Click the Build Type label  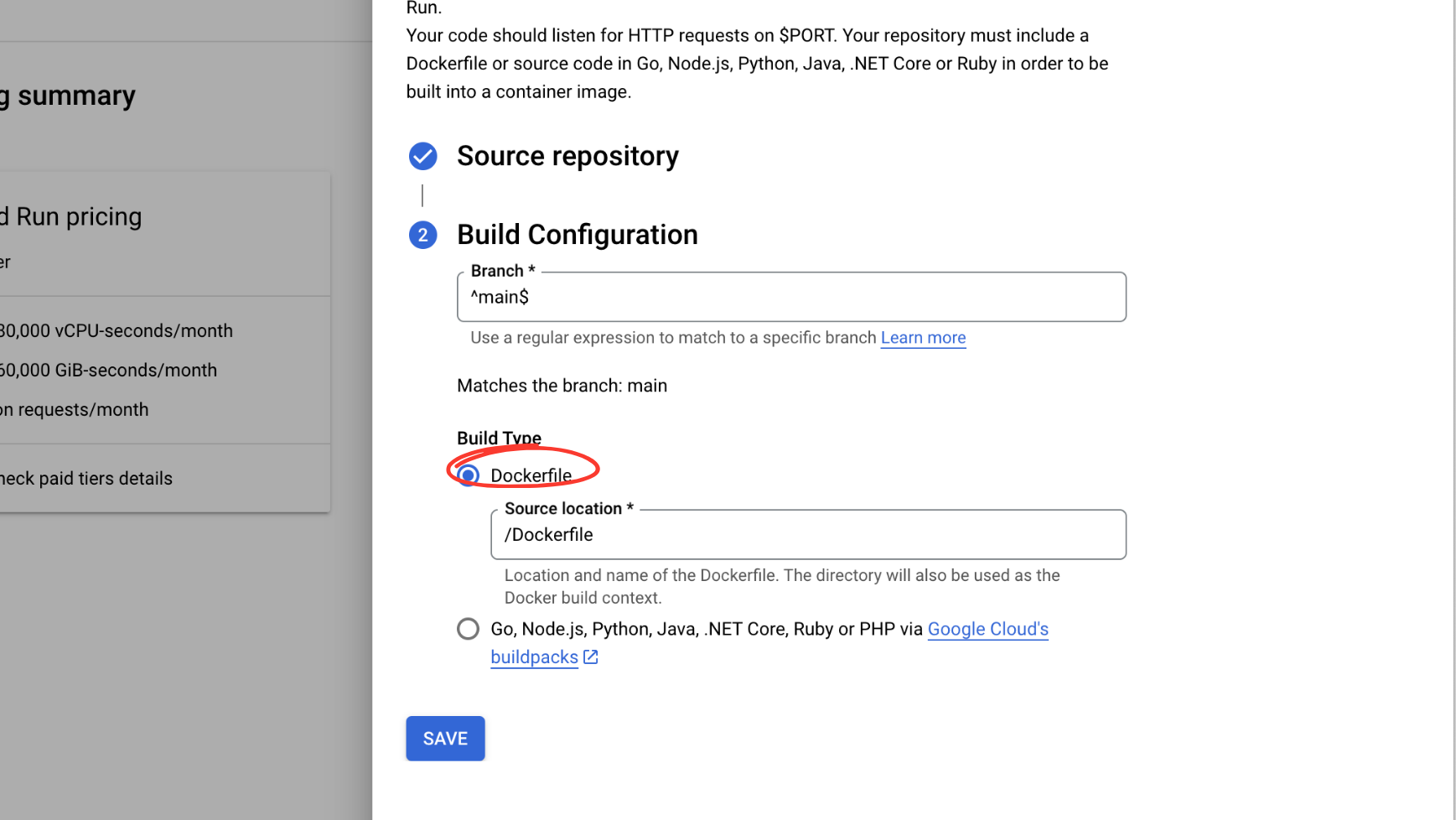pyautogui.click(x=499, y=437)
